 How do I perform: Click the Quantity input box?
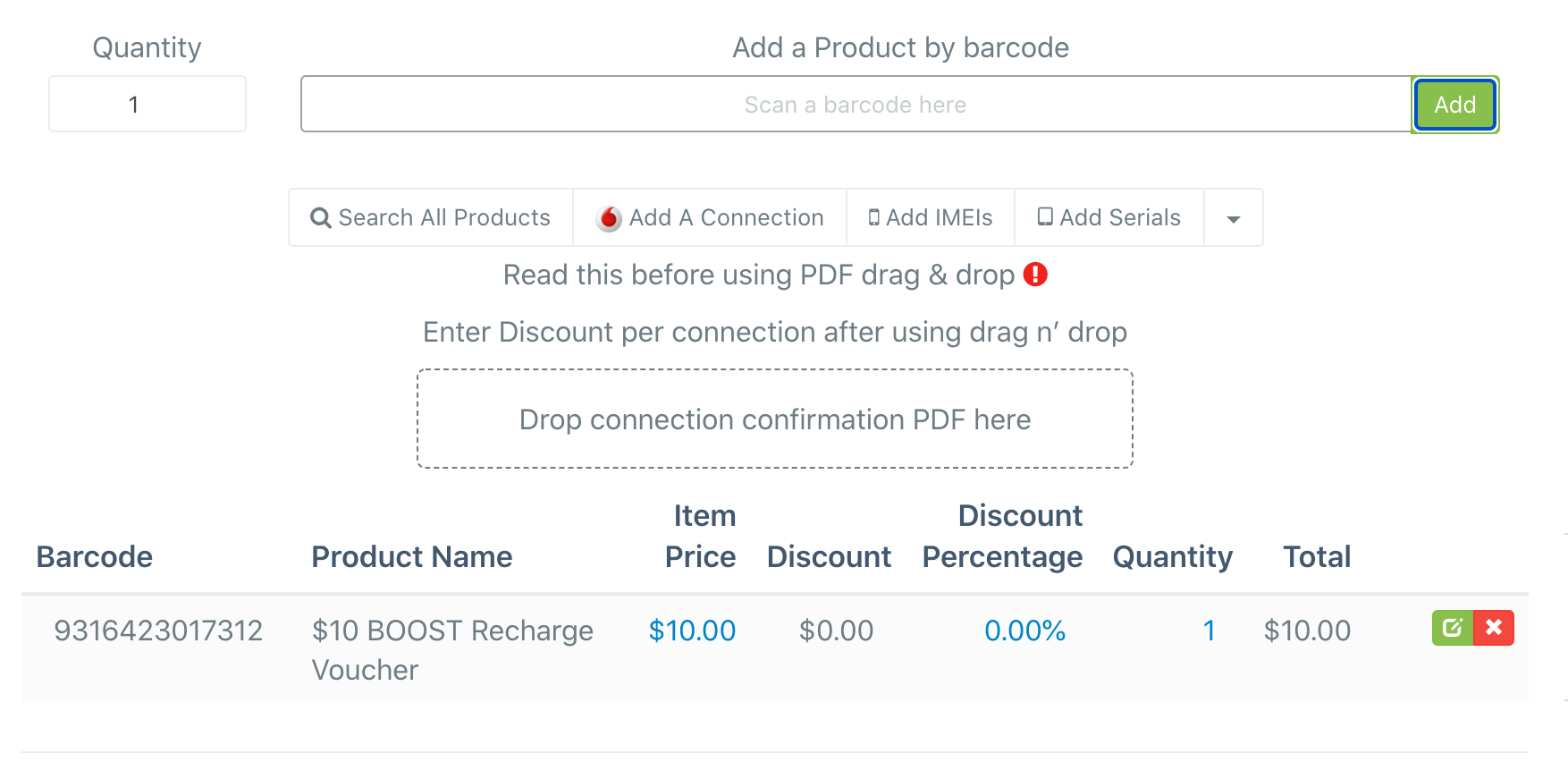point(148,105)
